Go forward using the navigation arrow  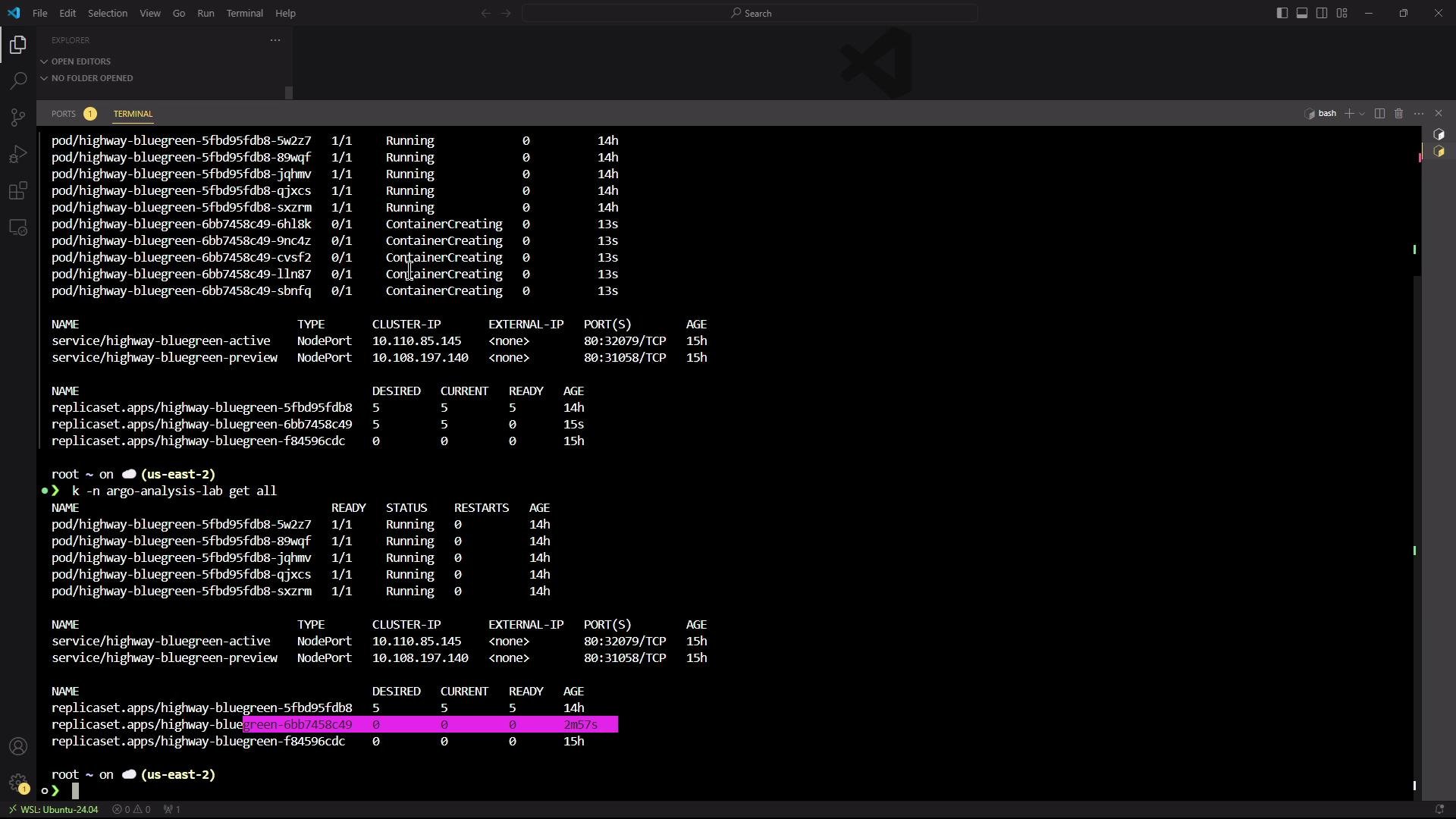507,13
